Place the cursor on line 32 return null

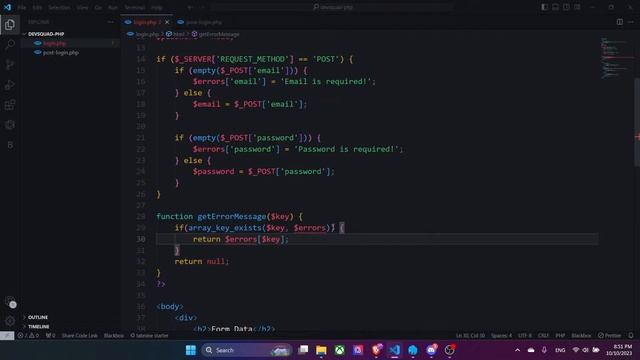[202, 262]
